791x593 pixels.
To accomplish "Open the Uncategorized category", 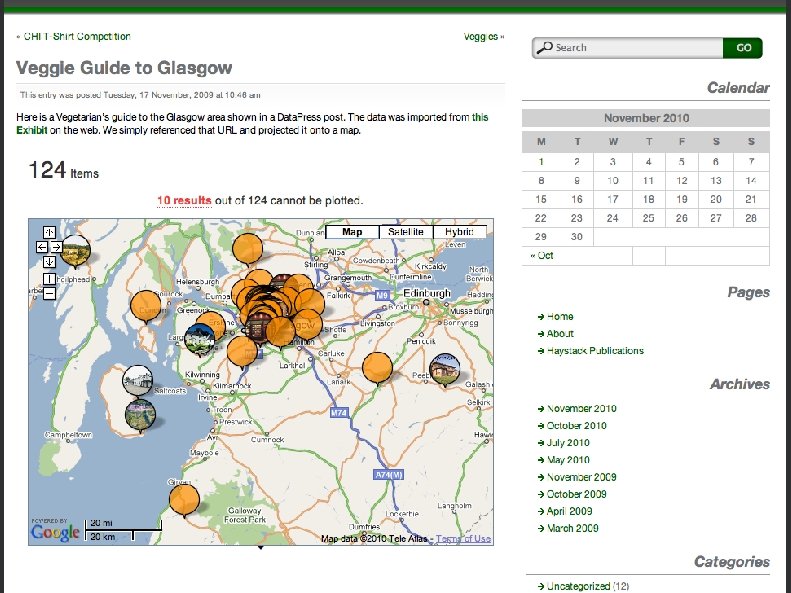I will (578, 586).
